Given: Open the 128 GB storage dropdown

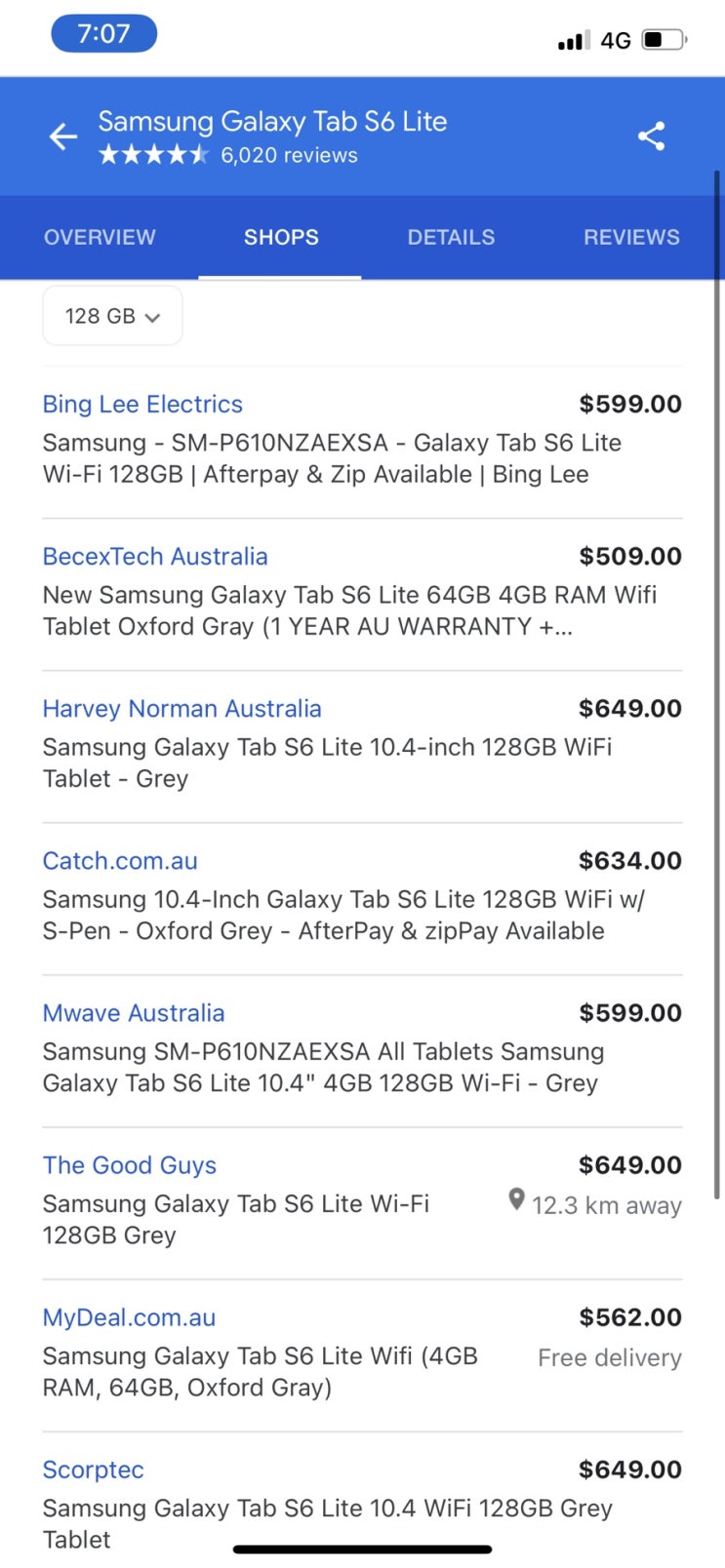Looking at the screenshot, I should click(112, 316).
